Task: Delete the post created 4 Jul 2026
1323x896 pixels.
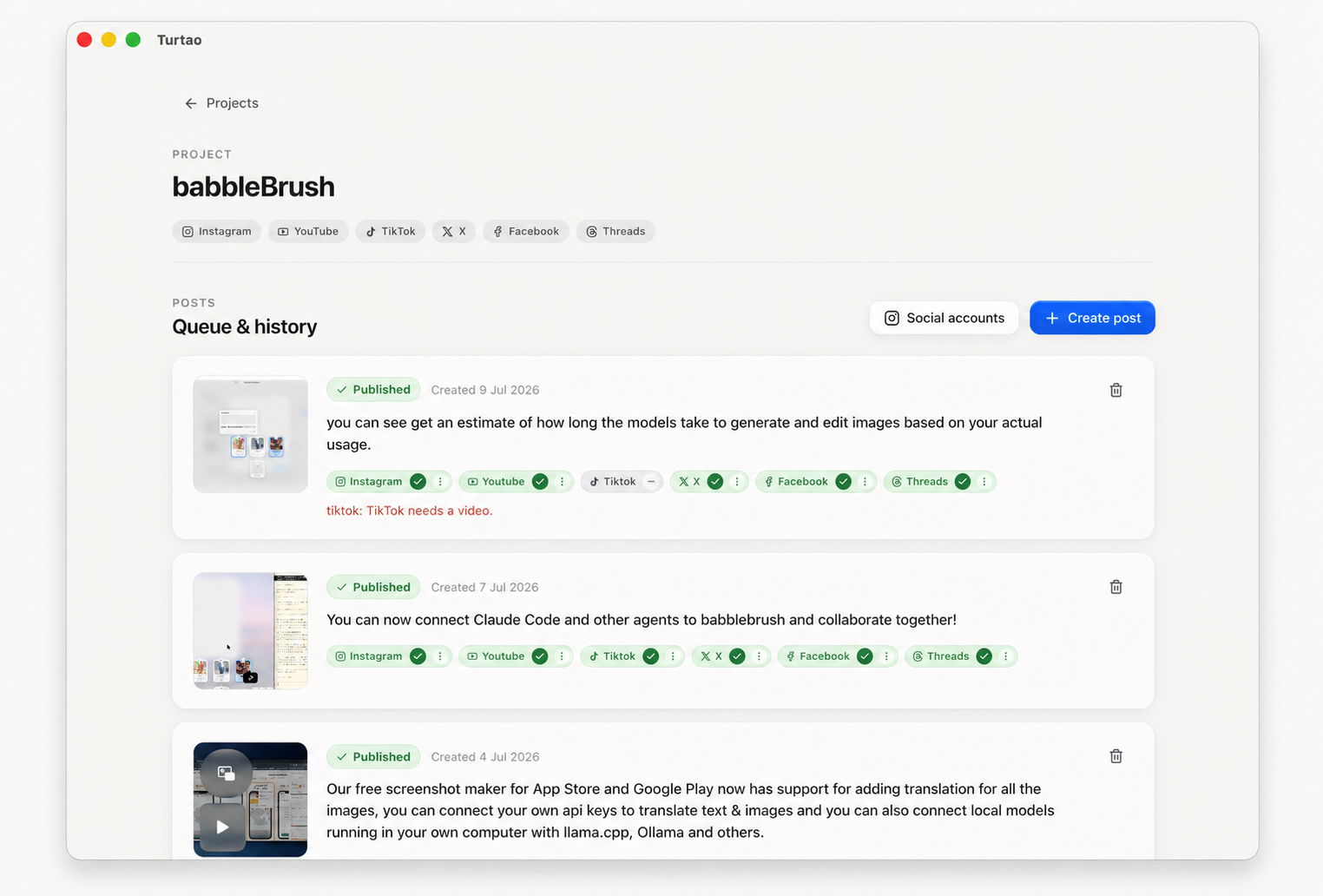Action: 1116,757
